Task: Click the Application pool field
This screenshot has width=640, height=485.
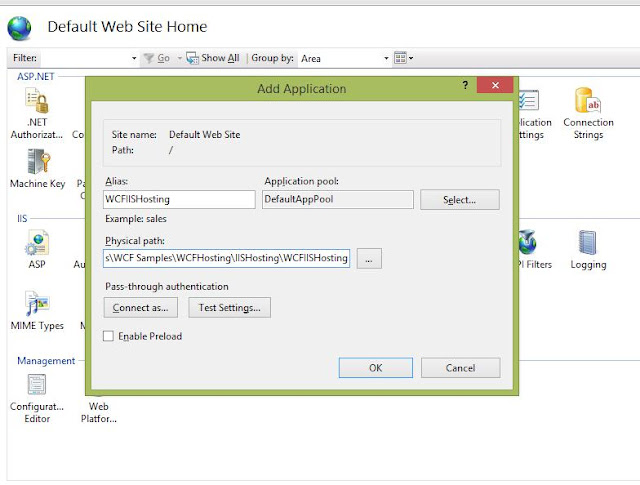Action: coord(338,199)
